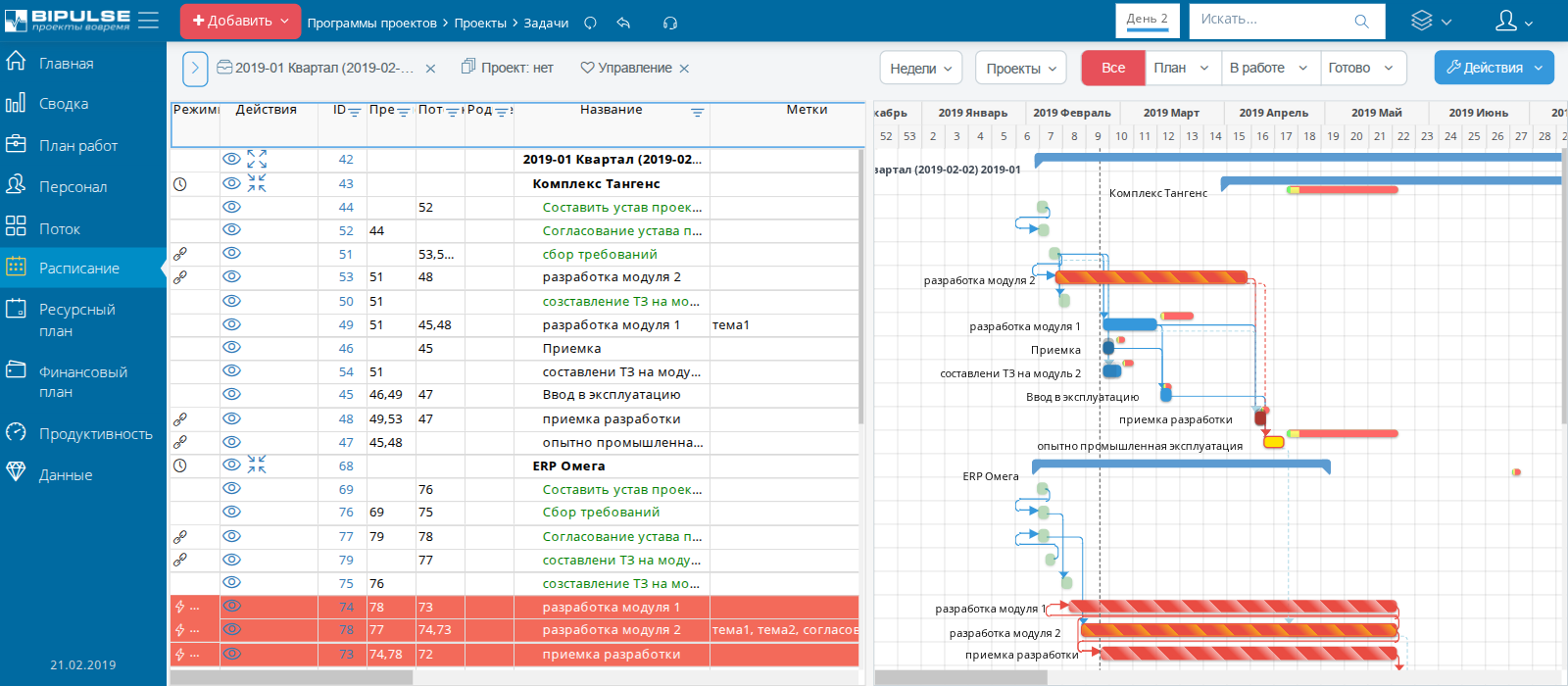Click the Проекты breadcrumb link
The width and height of the screenshot is (1568, 686).
pos(480,23)
